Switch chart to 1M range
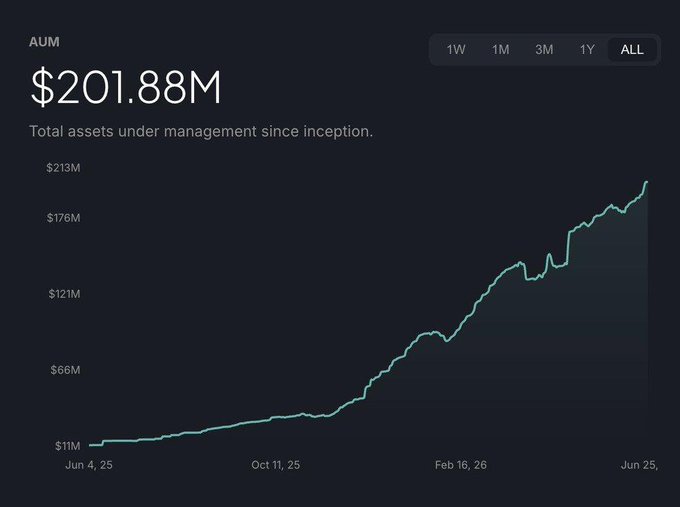This screenshot has height=507, width=680. [500, 49]
